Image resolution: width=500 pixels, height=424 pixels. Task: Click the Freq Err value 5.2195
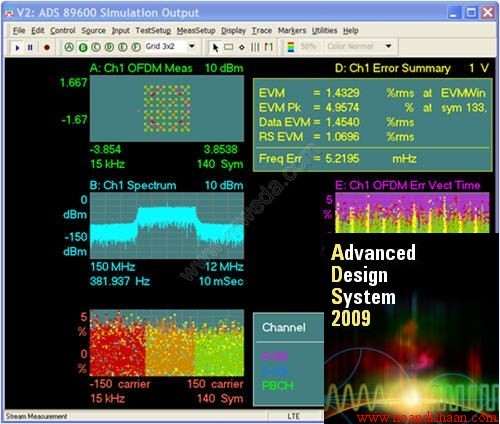343,158
